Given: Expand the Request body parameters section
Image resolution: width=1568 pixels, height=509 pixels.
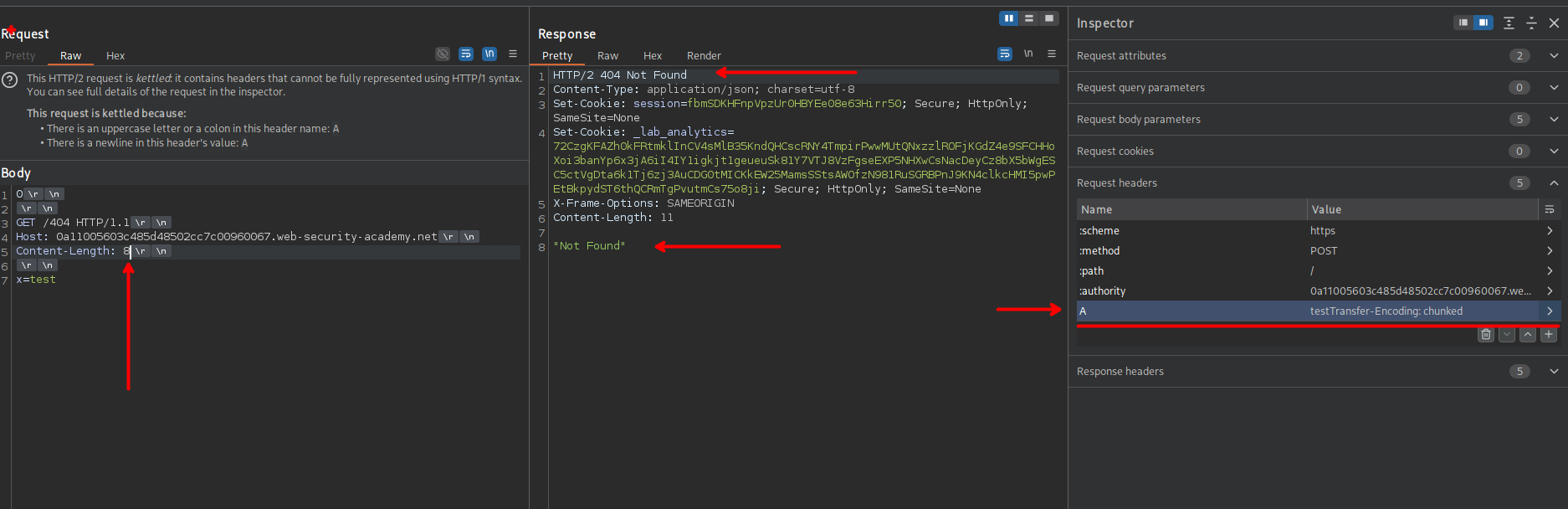Looking at the screenshot, I should point(1554,120).
